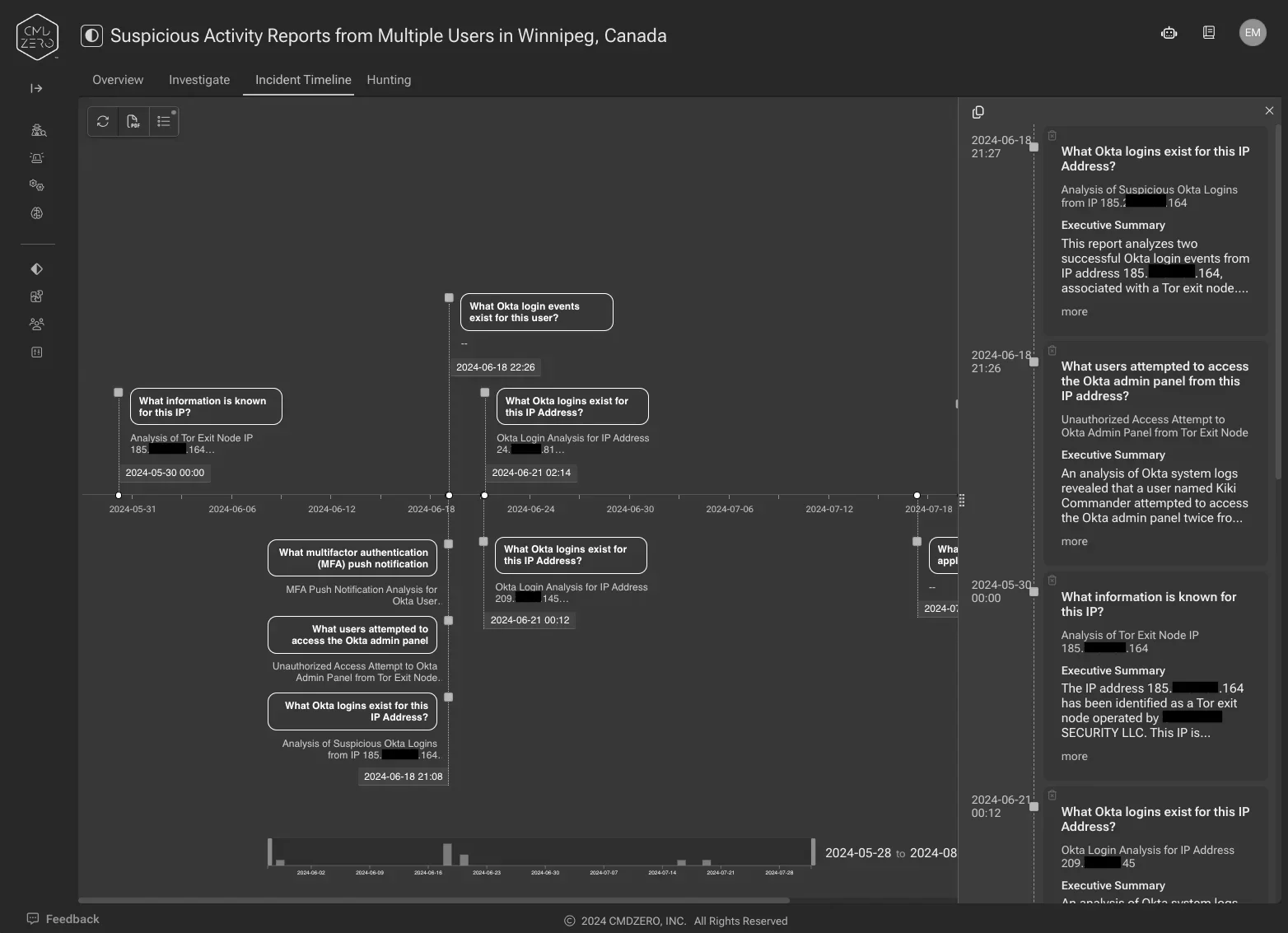
Task: Click the timeline axis dot at 2024-06-18
Action: click(x=449, y=495)
